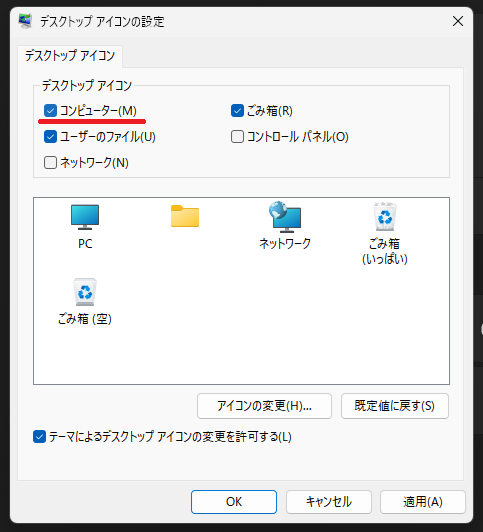Uncheck the ごみ箱(R) checkbox
The width and height of the screenshot is (483, 532).
click(x=237, y=111)
